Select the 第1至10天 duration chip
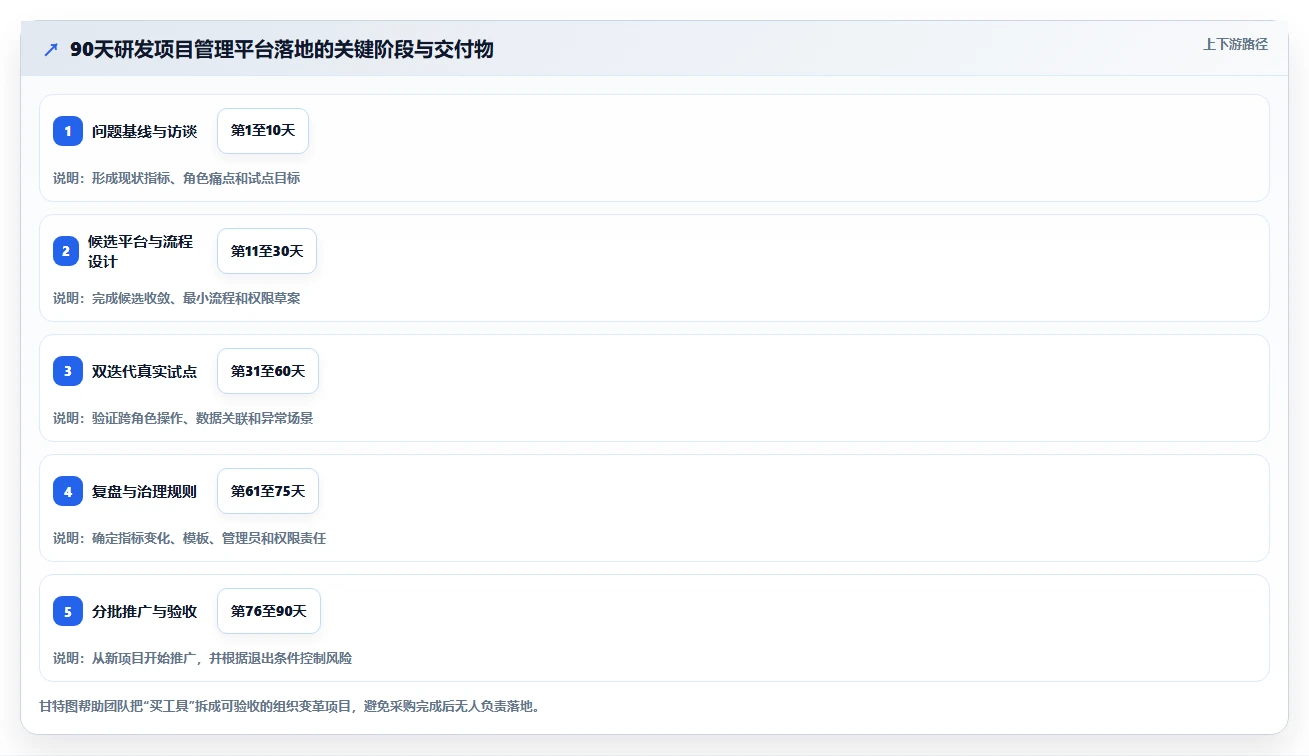 point(263,131)
